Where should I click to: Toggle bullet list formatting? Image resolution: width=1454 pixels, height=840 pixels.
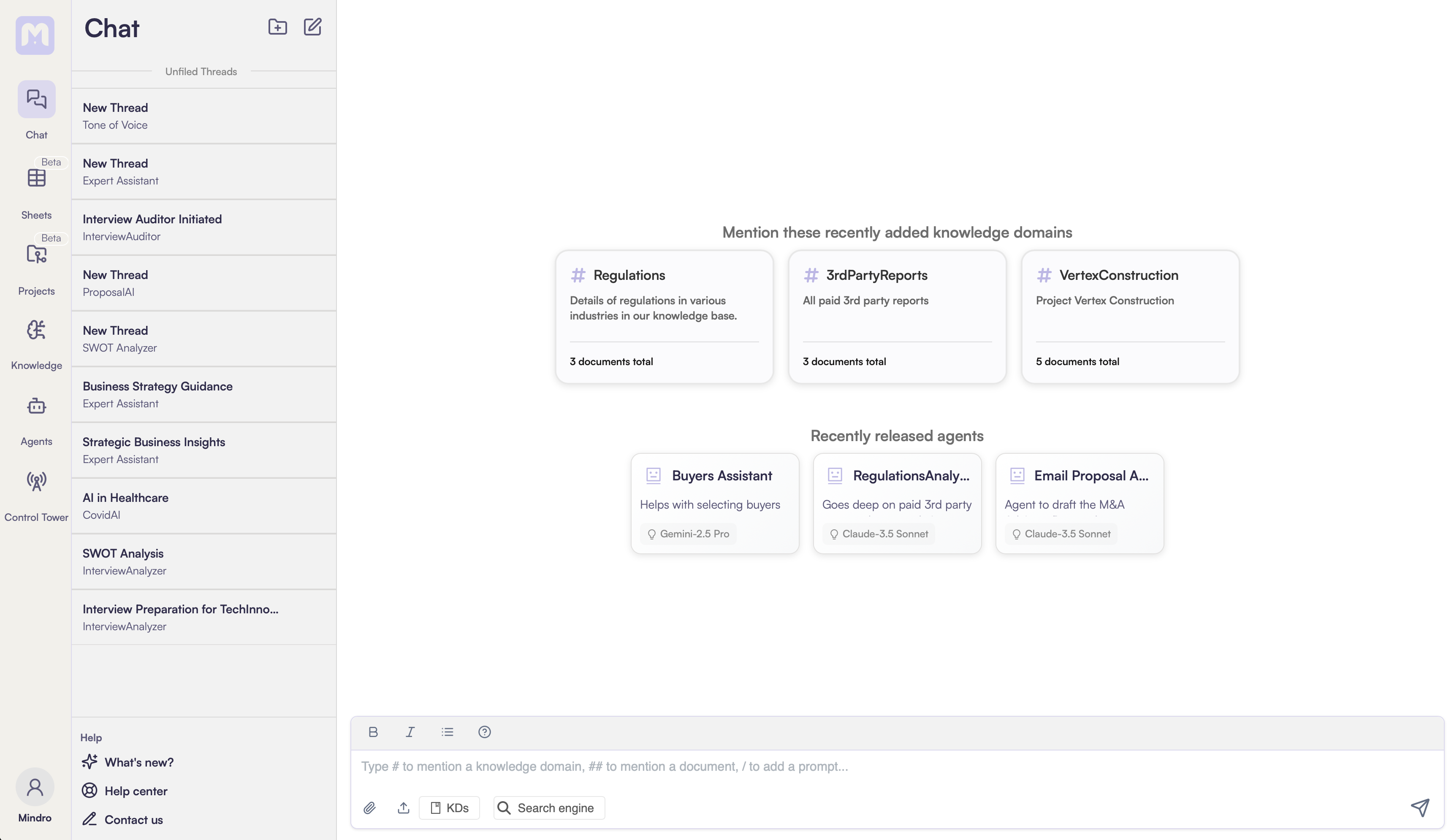coord(448,732)
